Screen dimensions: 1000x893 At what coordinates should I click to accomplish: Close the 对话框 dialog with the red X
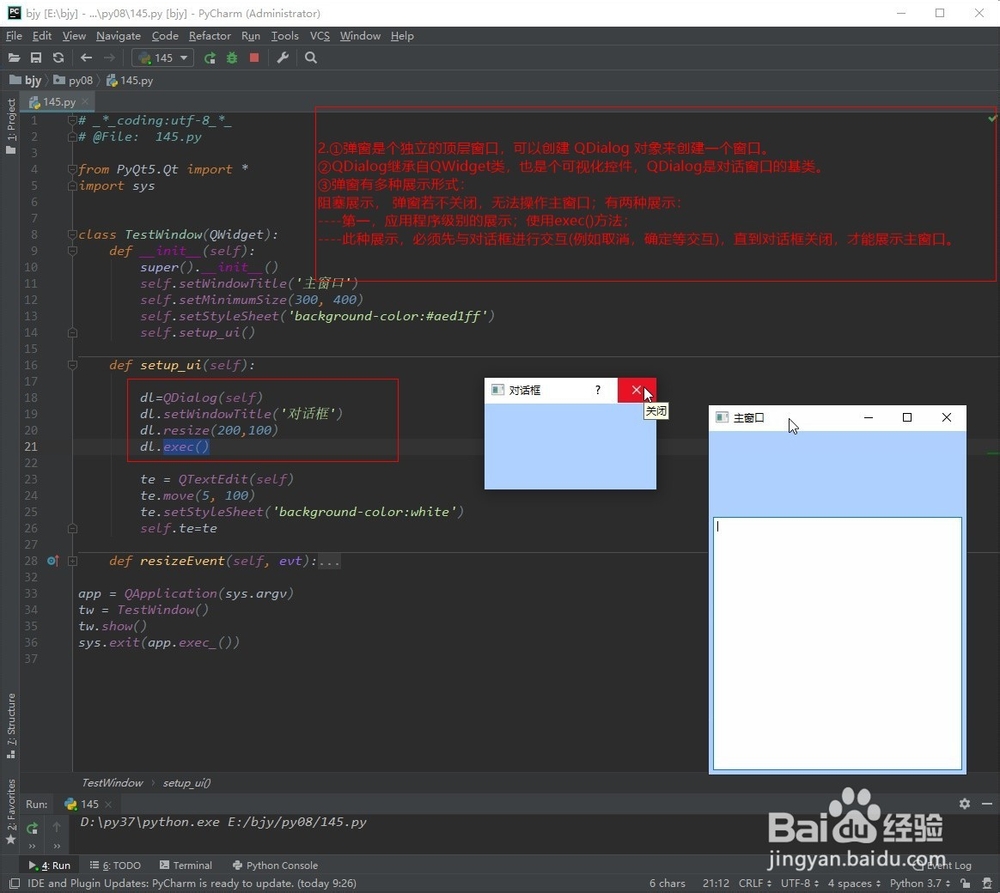[x=636, y=390]
